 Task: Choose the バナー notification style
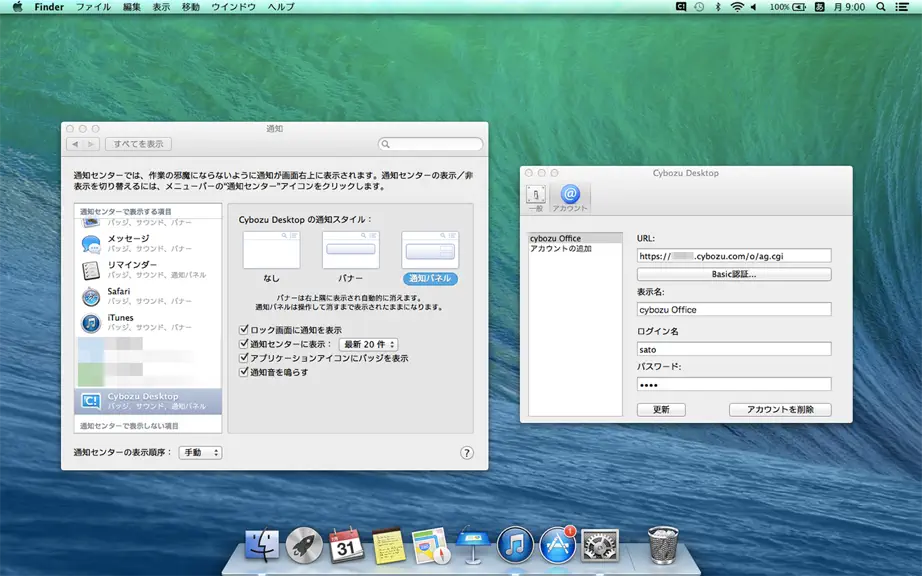click(x=350, y=257)
